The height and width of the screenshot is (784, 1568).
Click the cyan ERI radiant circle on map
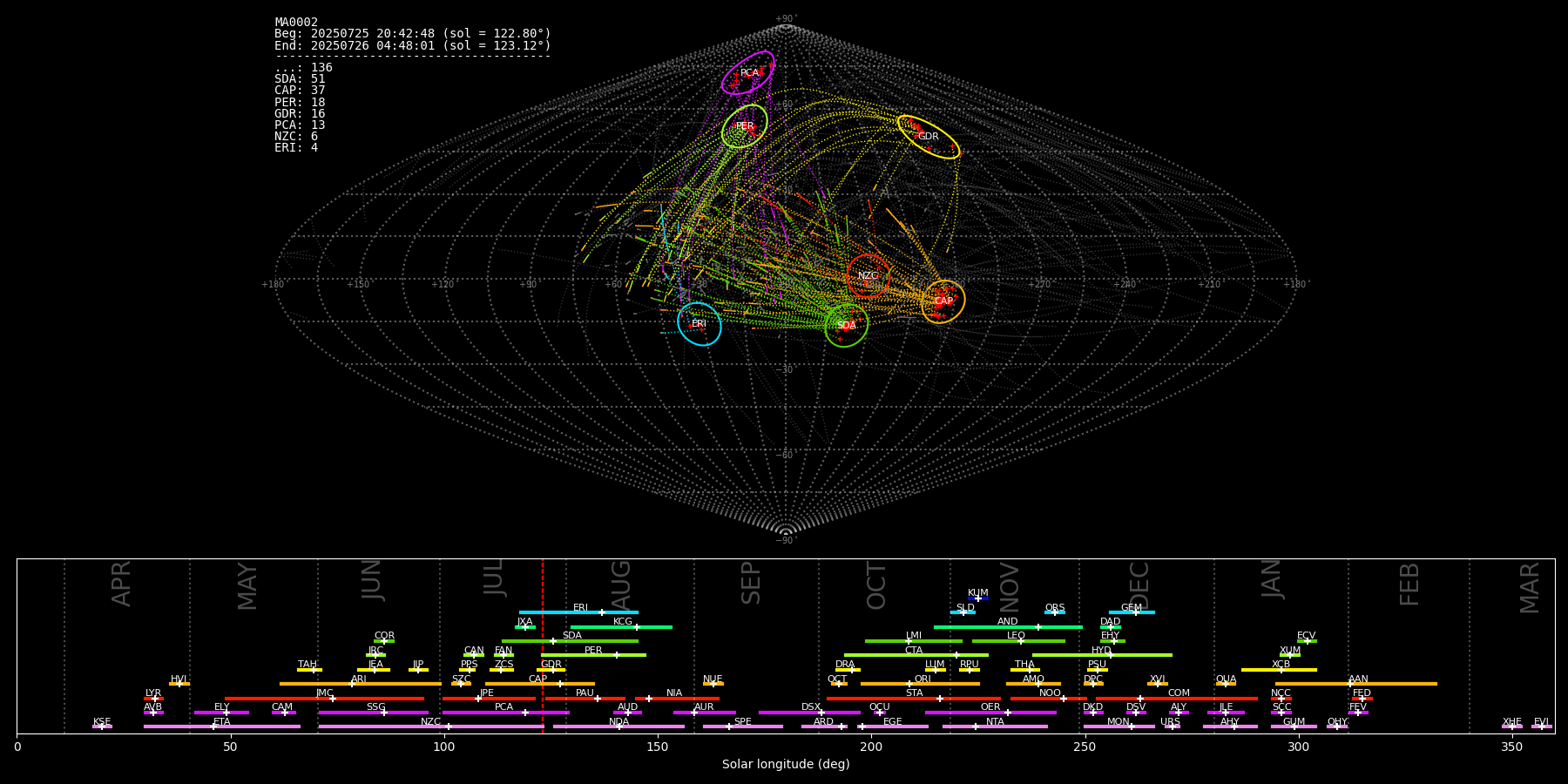pyautogui.click(x=700, y=324)
